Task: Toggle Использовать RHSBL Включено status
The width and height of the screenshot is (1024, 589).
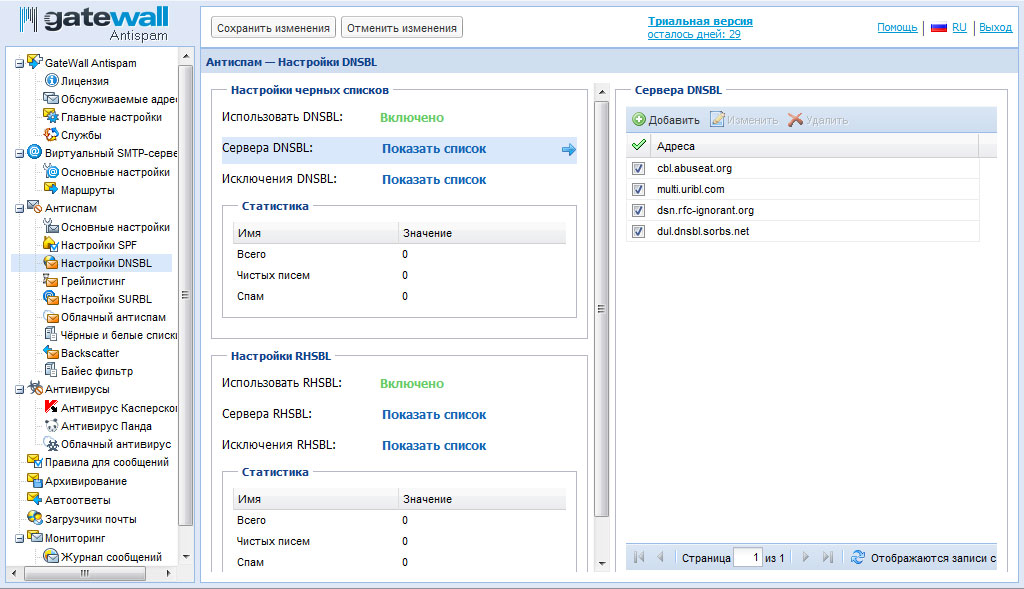Action: (412, 384)
